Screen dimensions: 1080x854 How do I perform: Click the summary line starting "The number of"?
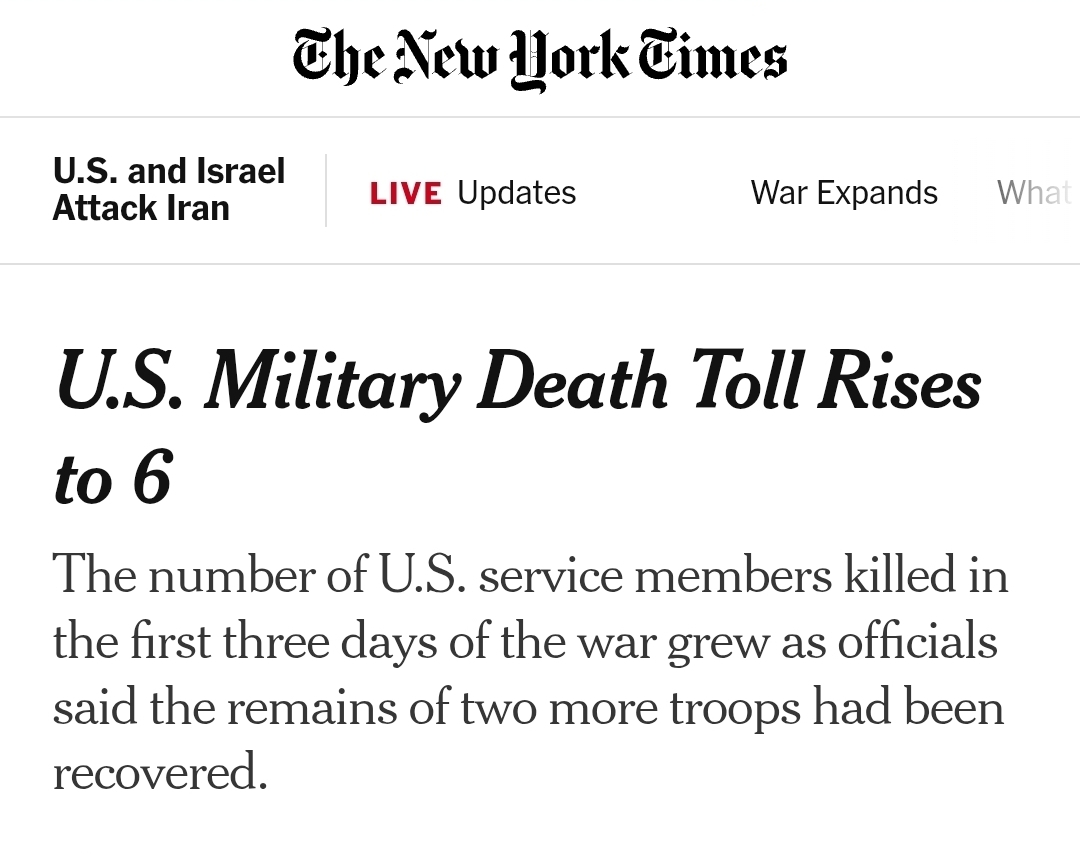[x=530, y=577]
